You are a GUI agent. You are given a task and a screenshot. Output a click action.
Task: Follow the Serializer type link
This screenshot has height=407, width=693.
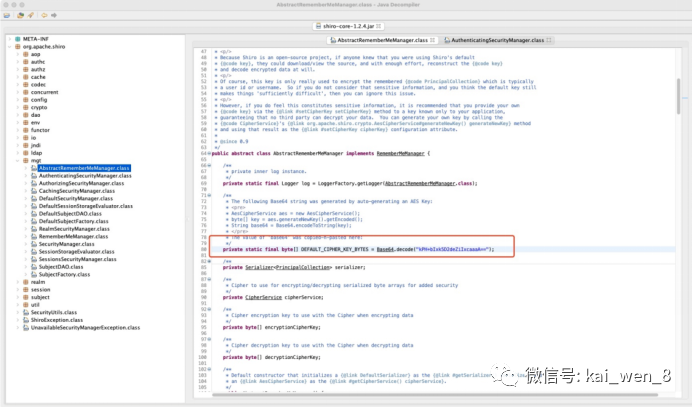pos(259,267)
